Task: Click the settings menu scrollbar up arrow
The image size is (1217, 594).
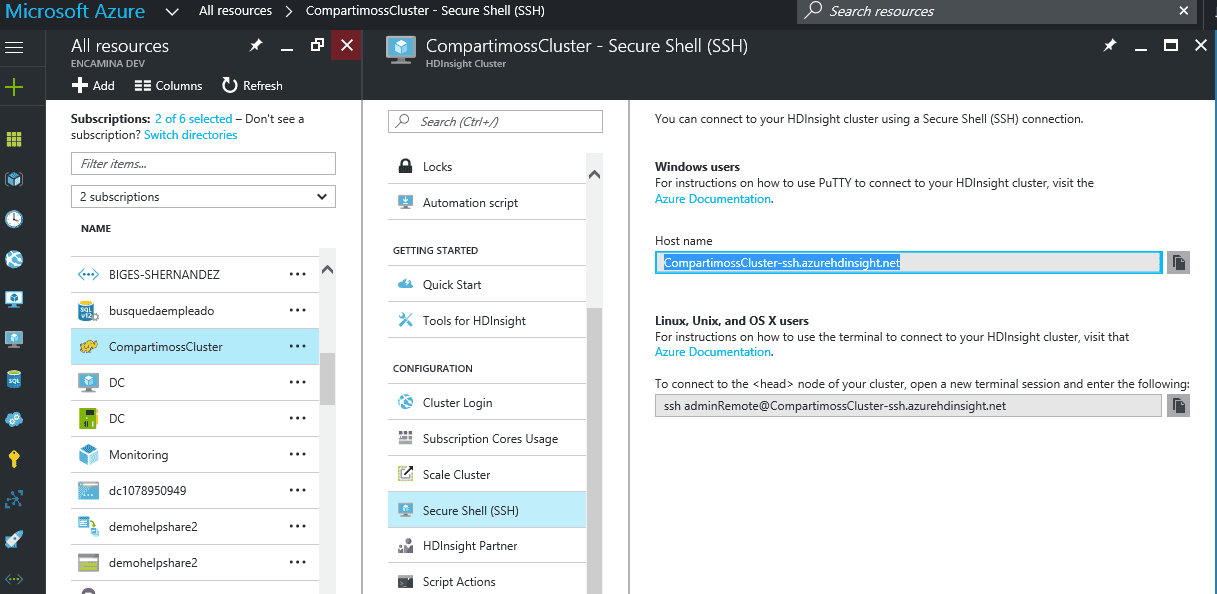Action: (x=594, y=173)
